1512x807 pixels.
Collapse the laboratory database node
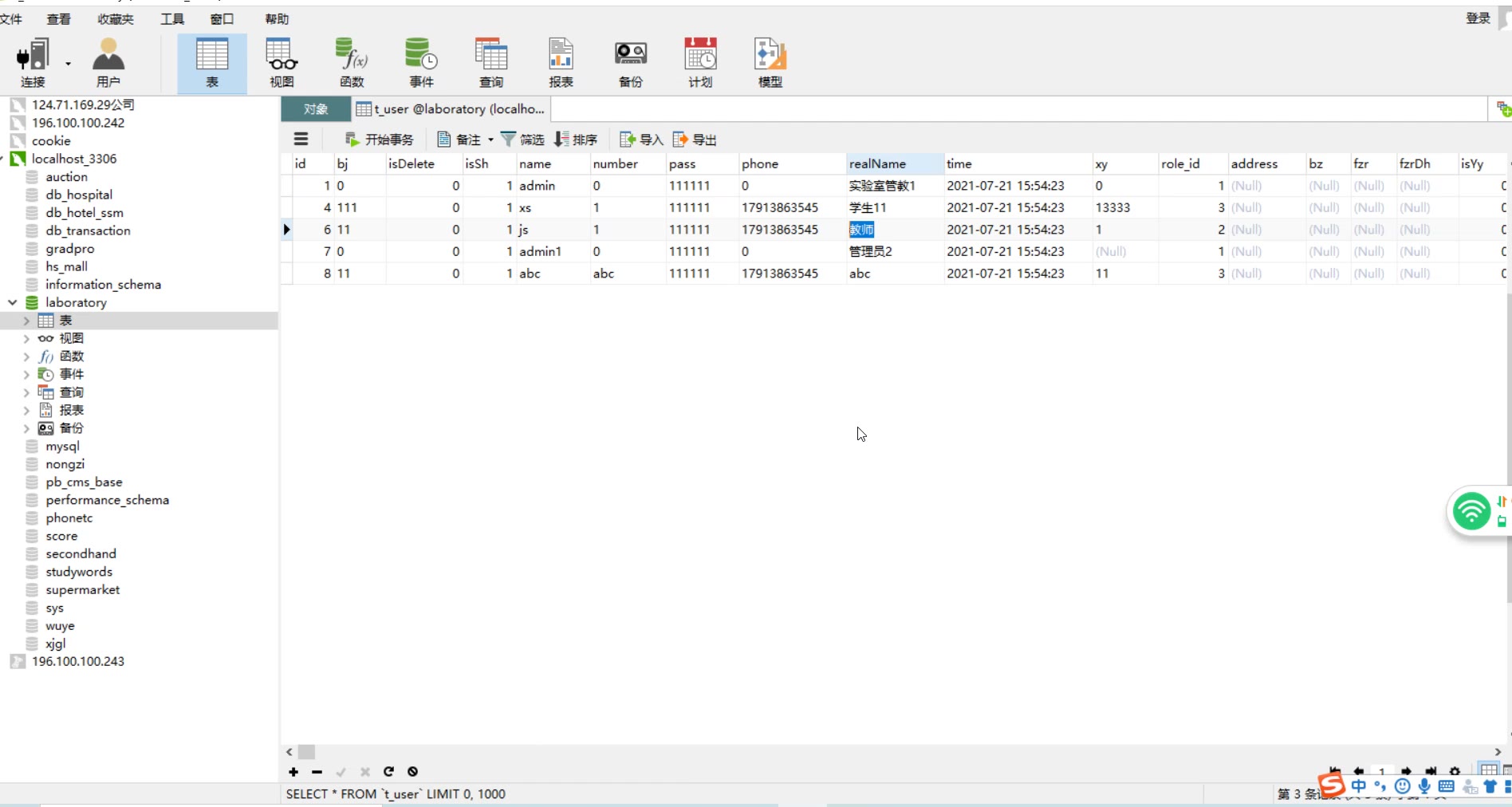click(13, 302)
